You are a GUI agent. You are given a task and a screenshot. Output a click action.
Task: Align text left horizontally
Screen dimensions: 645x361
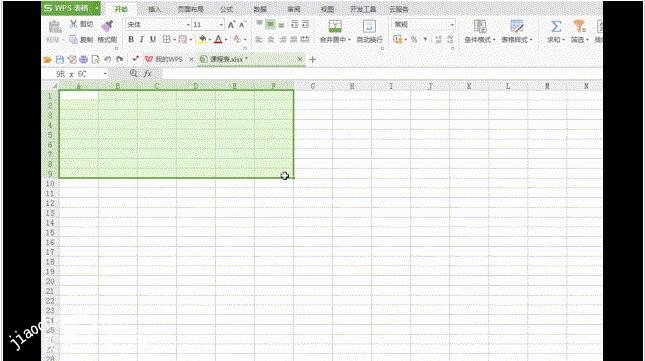259,39
